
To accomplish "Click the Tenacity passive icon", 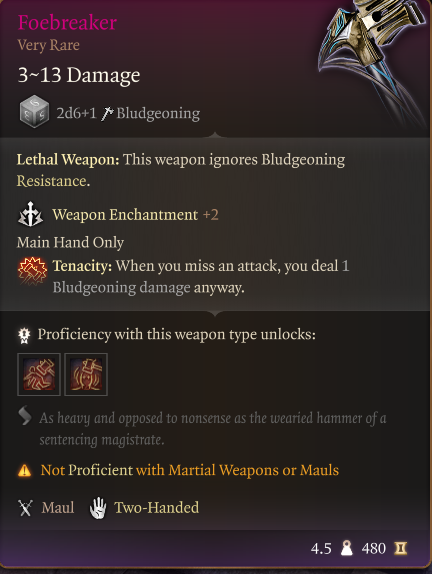I will [32, 271].
